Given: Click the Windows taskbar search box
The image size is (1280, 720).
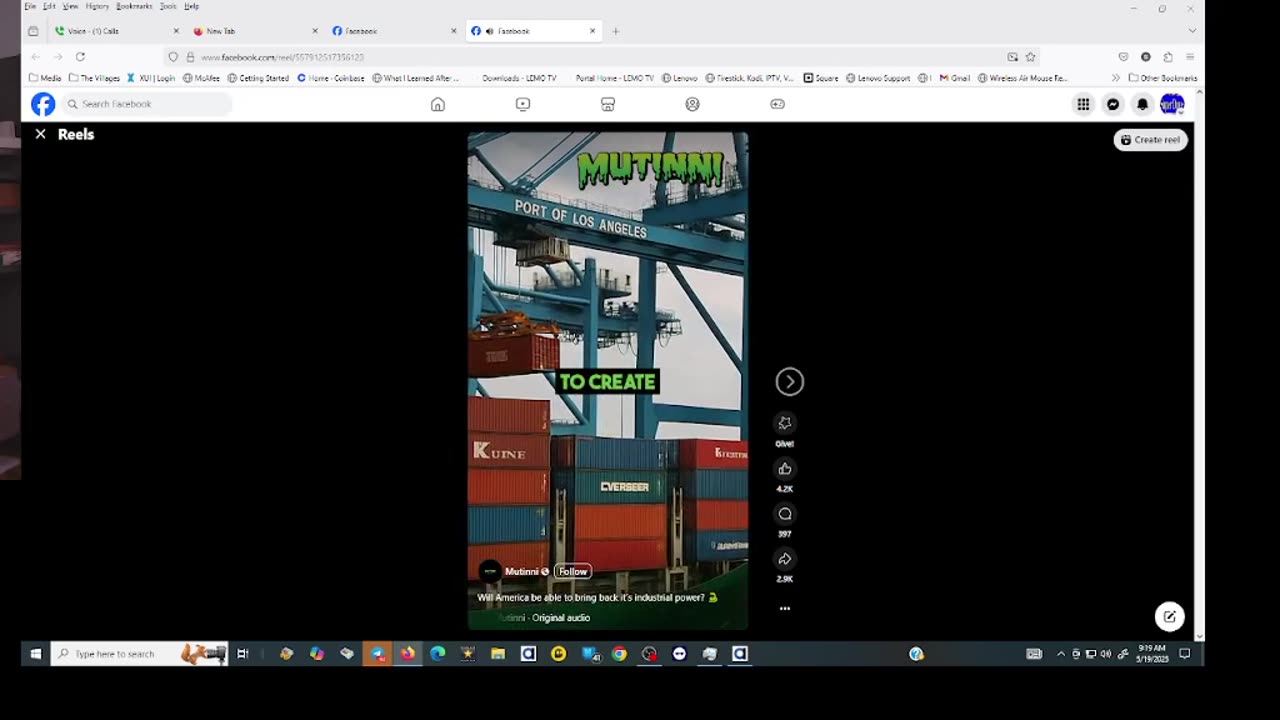Looking at the screenshot, I should [139, 654].
